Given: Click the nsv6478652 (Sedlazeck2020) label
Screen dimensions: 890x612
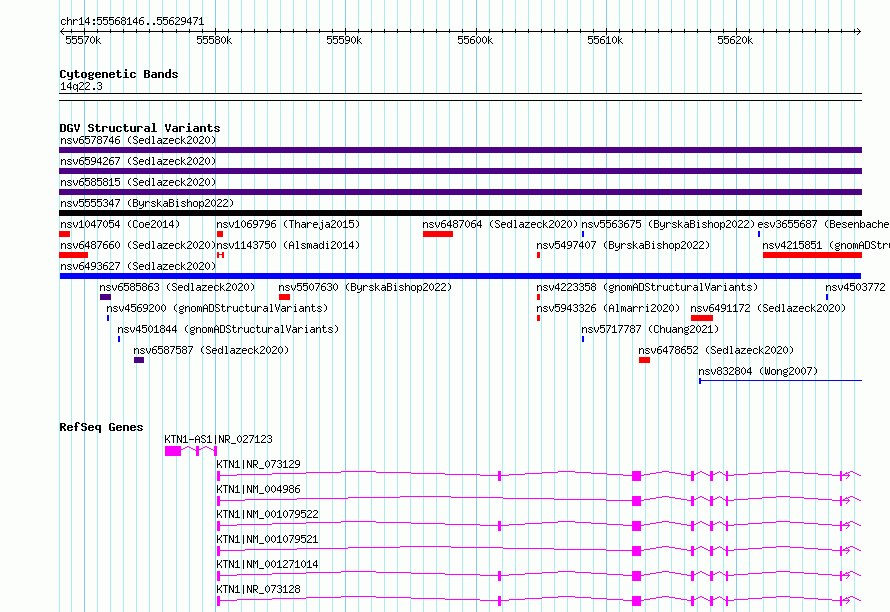Looking at the screenshot, I should 716,350.
